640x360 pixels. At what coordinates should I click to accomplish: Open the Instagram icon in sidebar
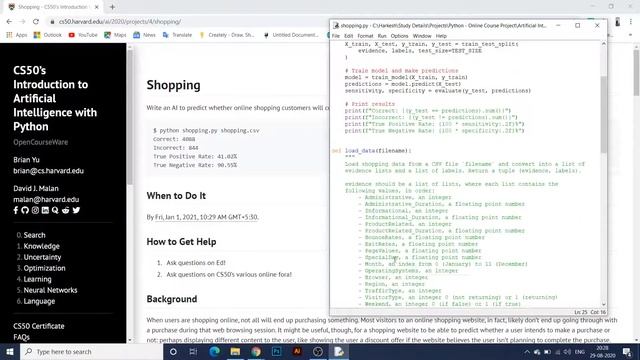point(35,210)
